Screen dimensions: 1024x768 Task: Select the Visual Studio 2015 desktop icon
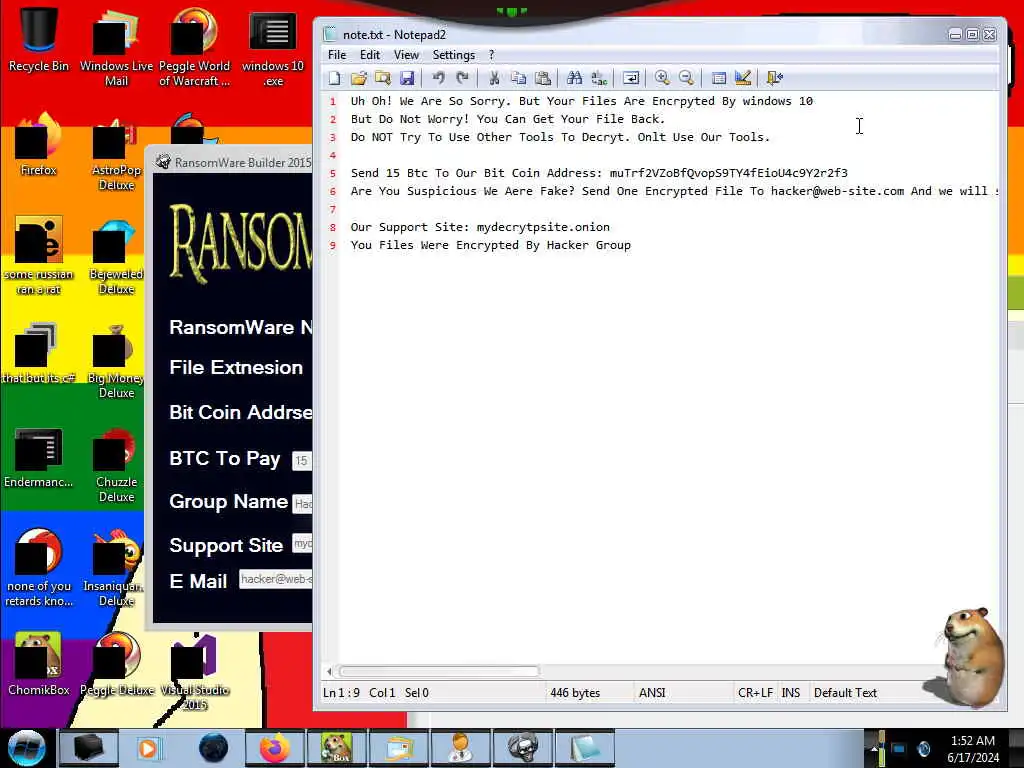[194, 673]
